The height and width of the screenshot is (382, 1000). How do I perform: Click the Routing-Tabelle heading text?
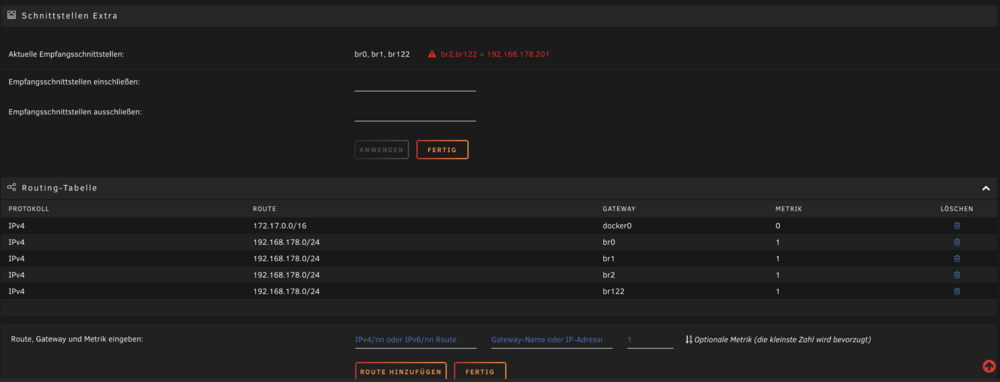click(x=59, y=188)
